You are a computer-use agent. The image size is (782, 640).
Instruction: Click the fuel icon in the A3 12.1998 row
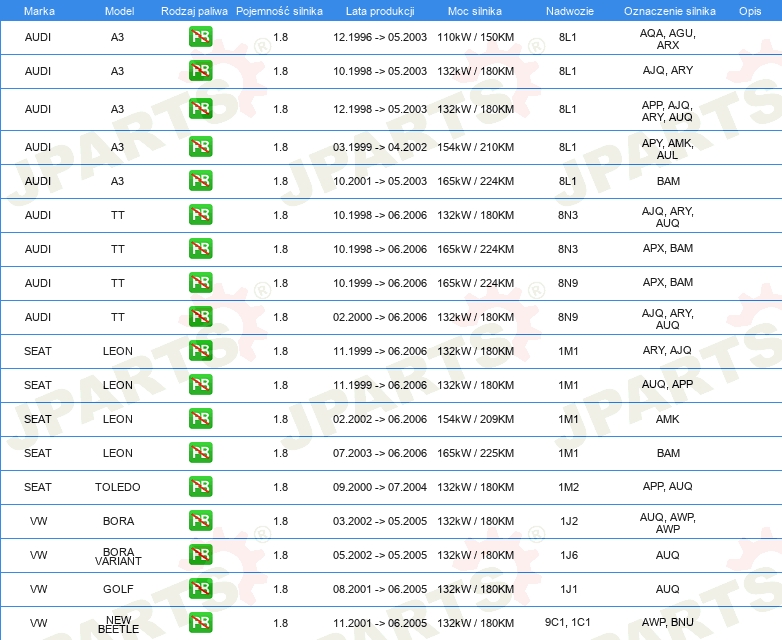(200, 109)
